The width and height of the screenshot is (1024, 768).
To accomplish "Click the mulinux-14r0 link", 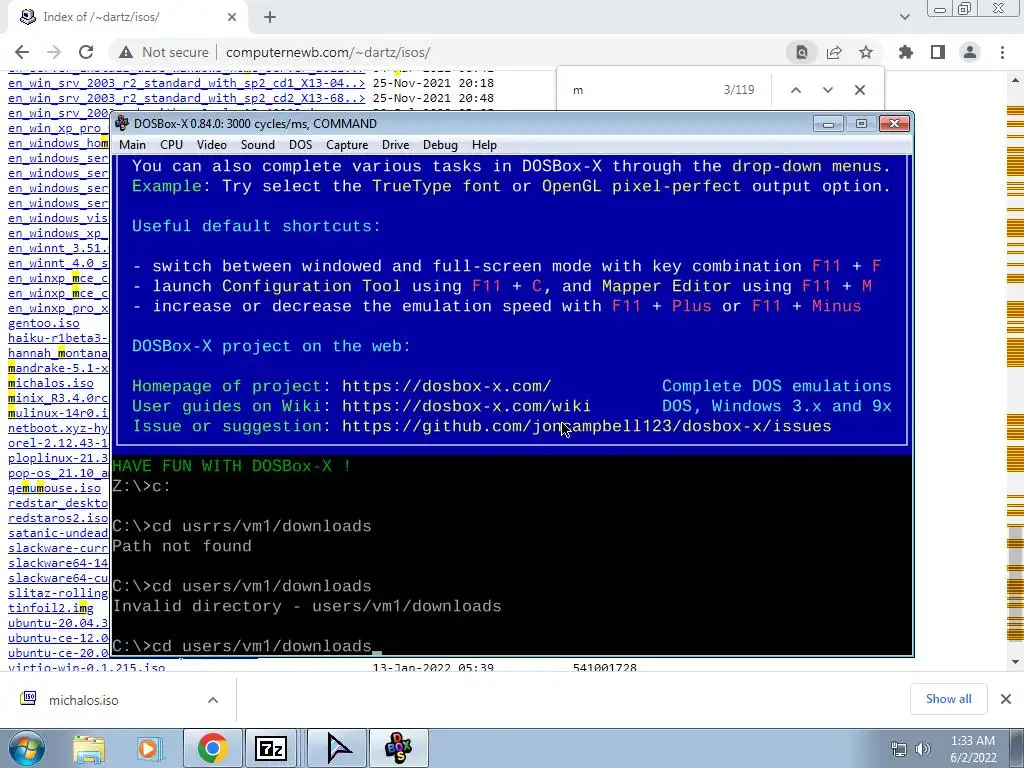I will click(x=58, y=413).
